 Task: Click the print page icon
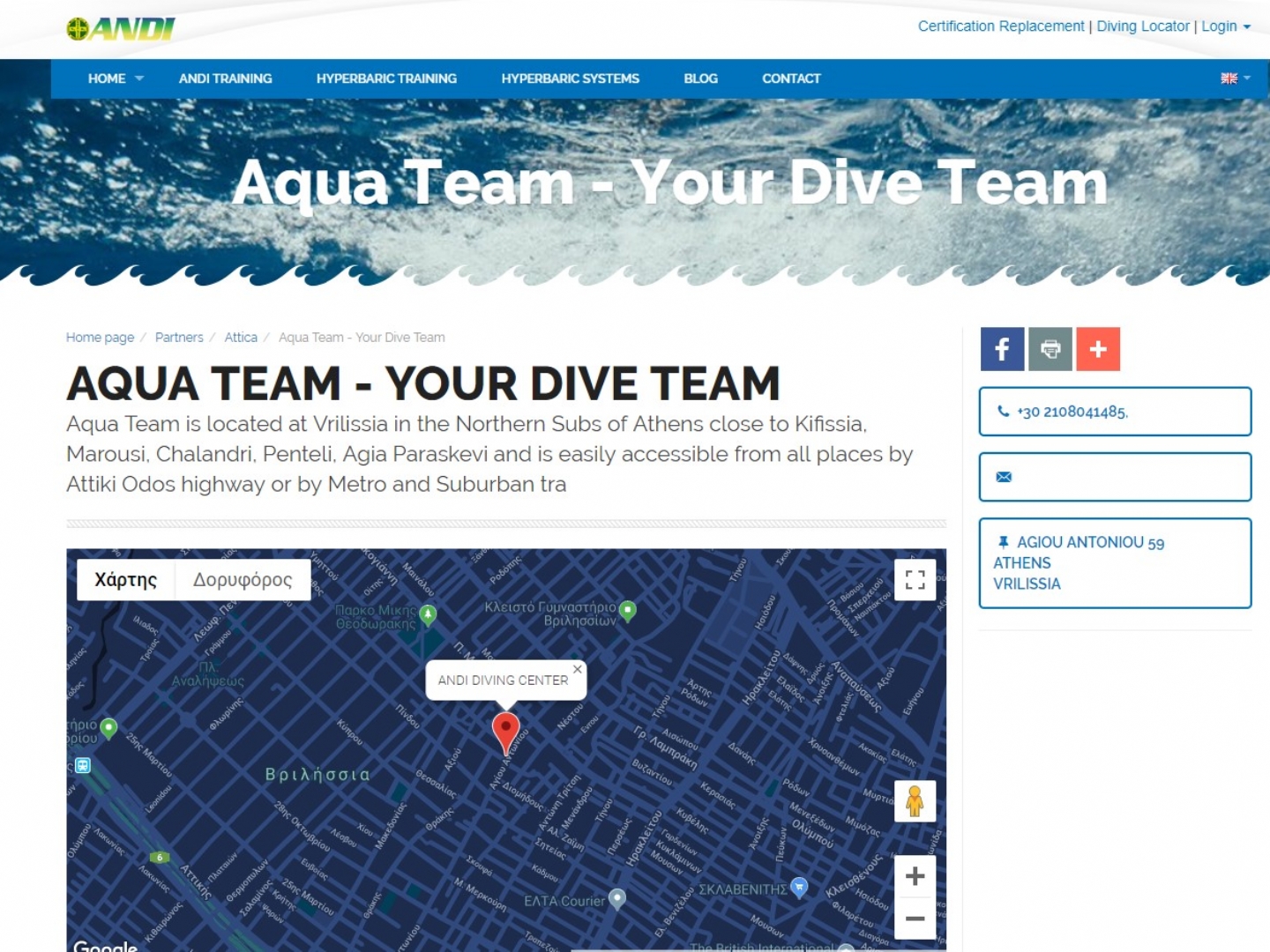pos(1050,349)
